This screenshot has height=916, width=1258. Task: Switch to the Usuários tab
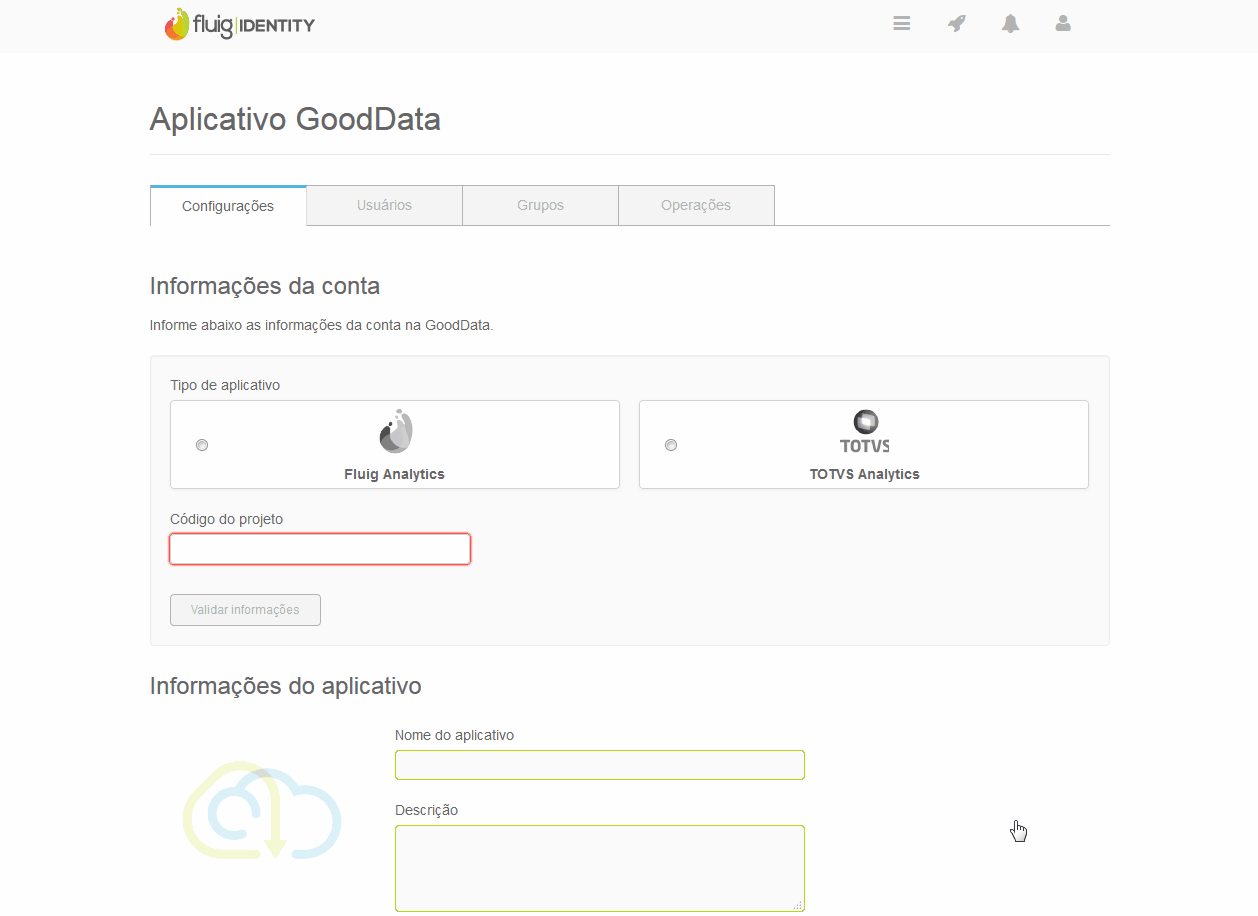(x=384, y=205)
